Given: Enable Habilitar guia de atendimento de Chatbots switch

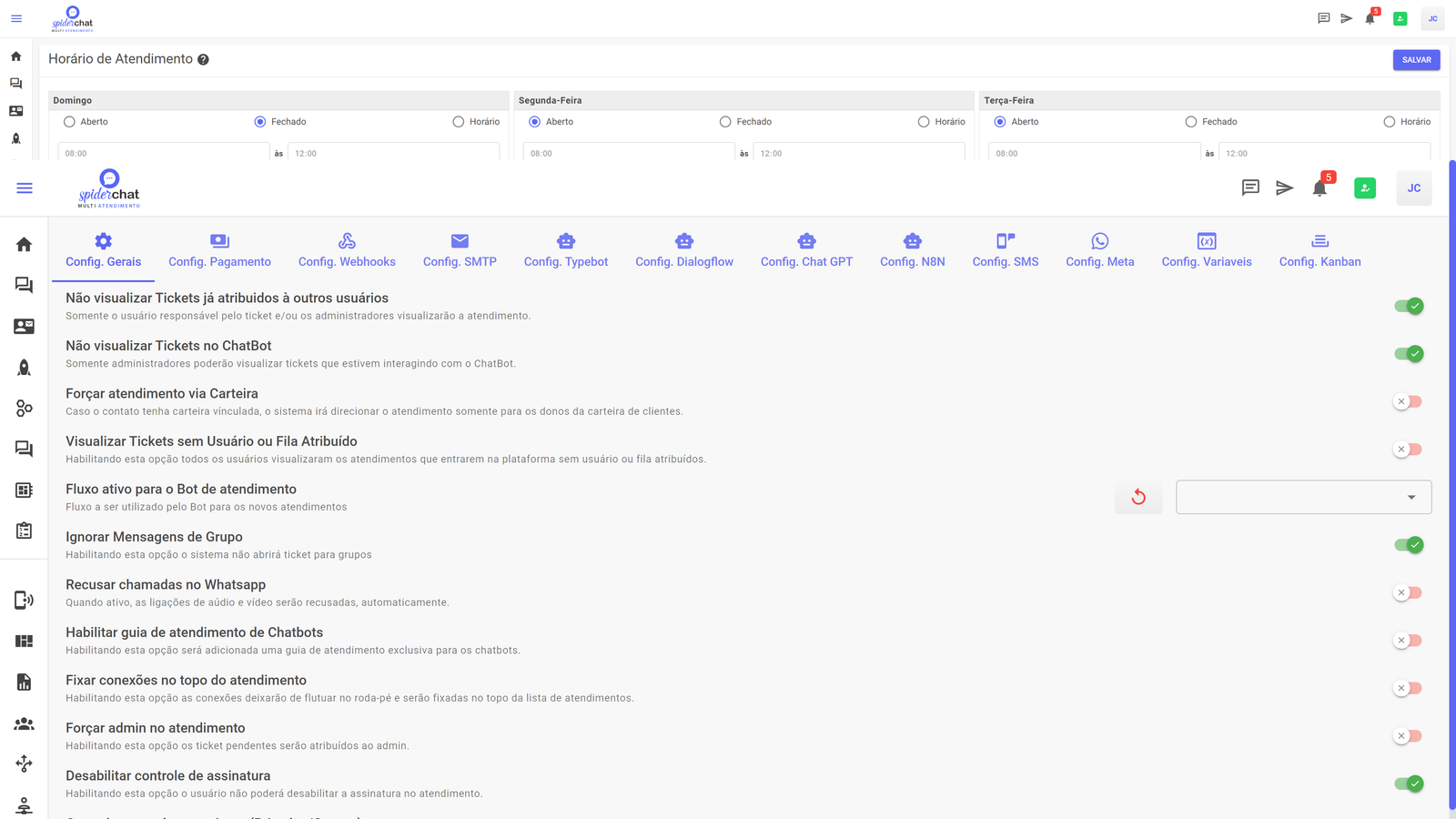Looking at the screenshot, I should point(1408,640).
